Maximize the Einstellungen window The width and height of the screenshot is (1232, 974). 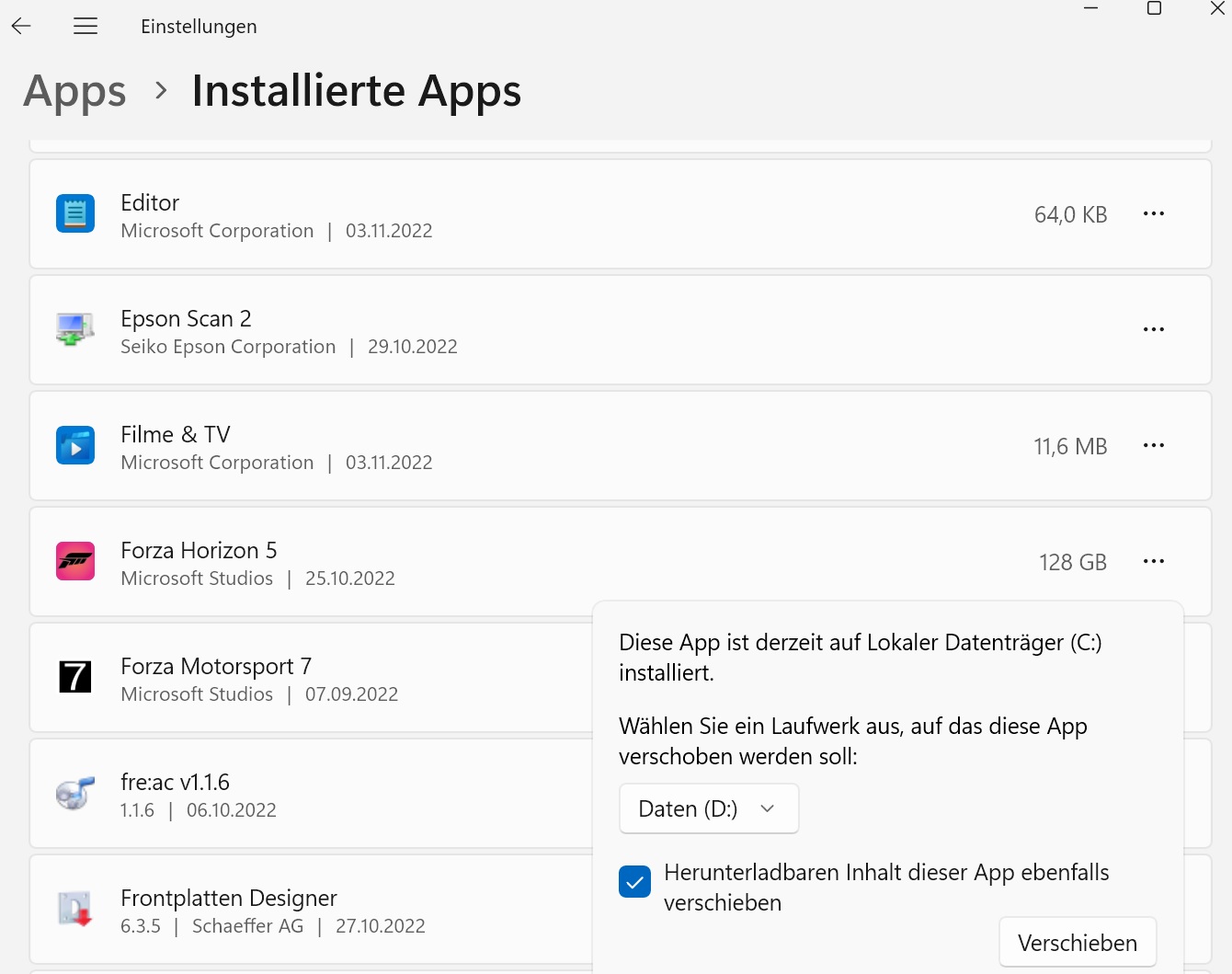pyautogui.click(x=1155, y=8)
